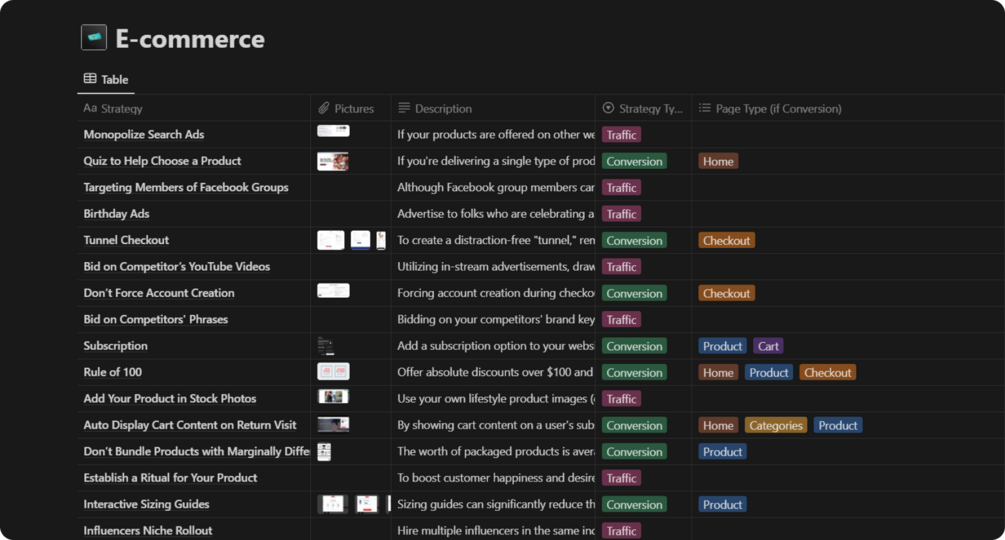Click the Aa title icon in the Strategy header
Viewport: 1005px width, 540px height.
(x=90, y=108)
